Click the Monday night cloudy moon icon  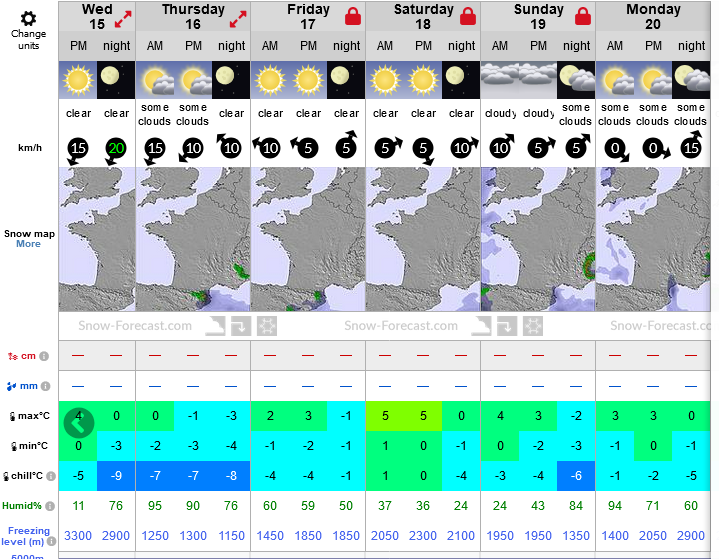point(691,80)
